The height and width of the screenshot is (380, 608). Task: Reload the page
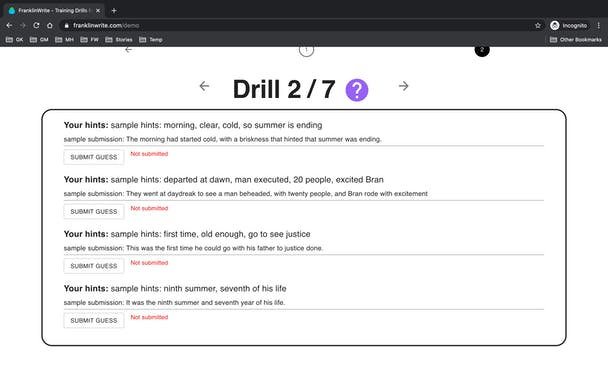(x=36, y=26)
